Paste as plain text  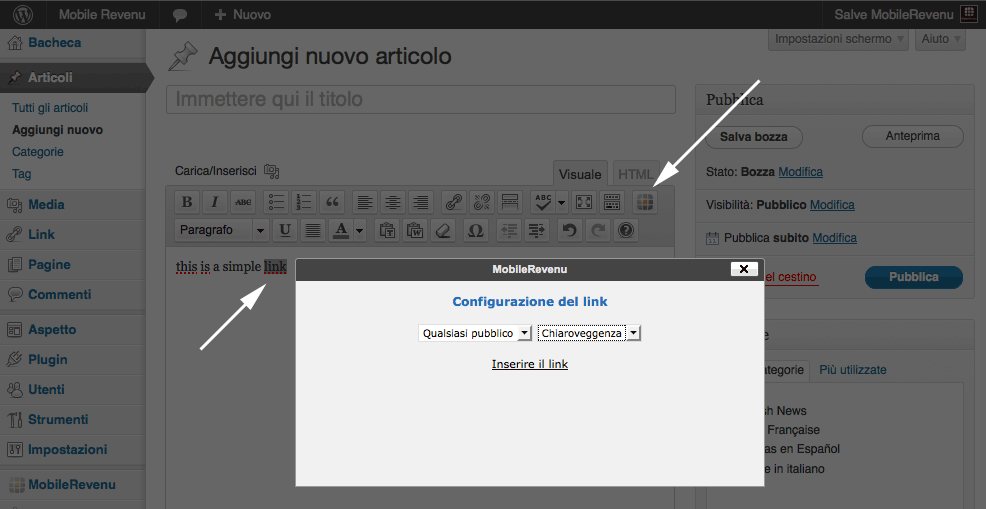coord(387,230)
